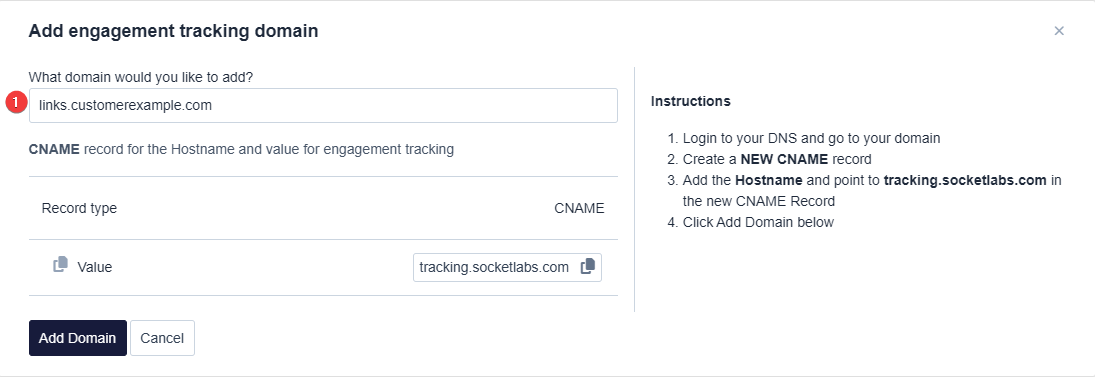The image size is (1095, 377).
Task: Click bold 'Hostname' in instruction step three
Action: 768,180
